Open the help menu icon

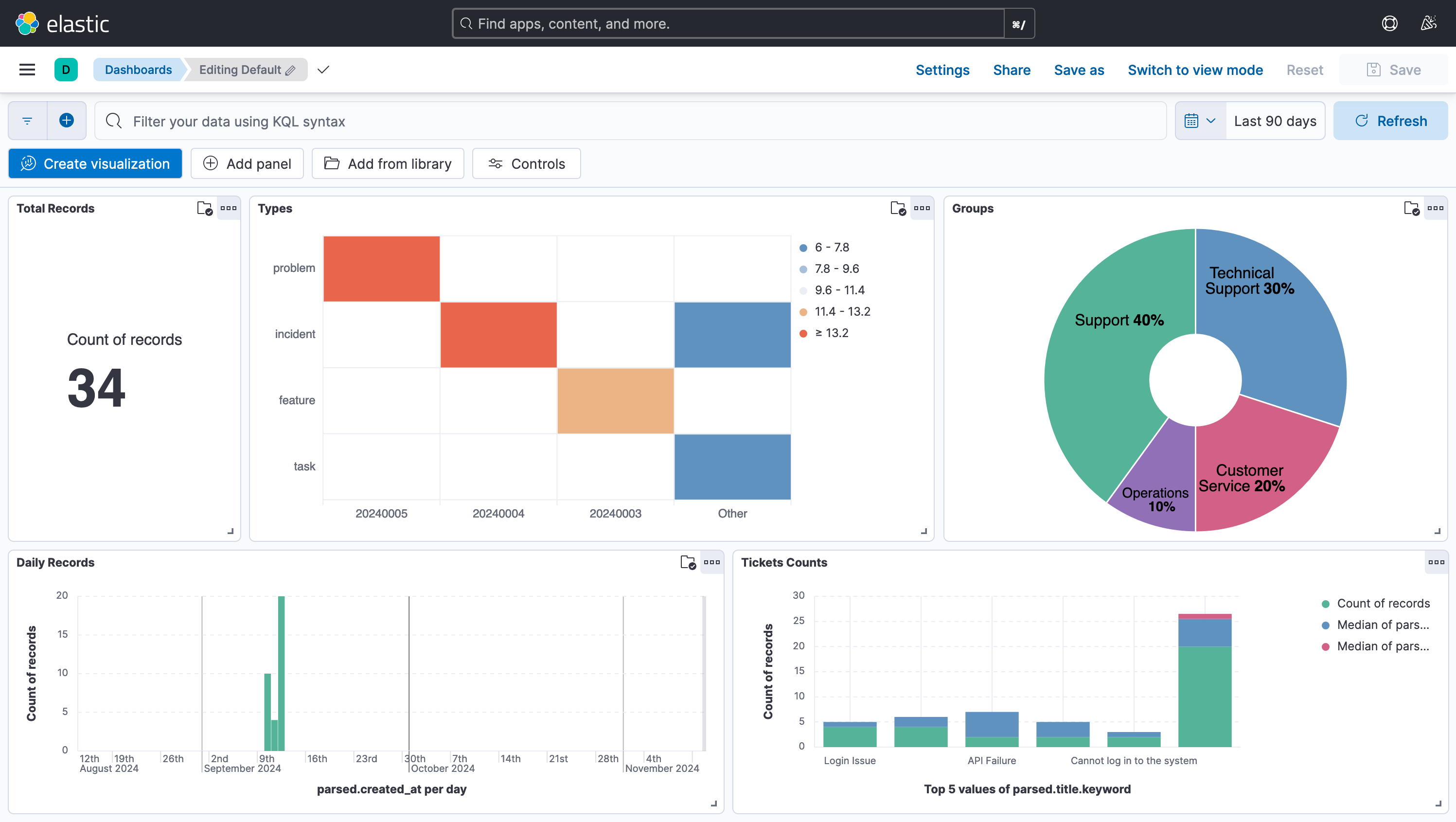click(x=1390, y=23)
